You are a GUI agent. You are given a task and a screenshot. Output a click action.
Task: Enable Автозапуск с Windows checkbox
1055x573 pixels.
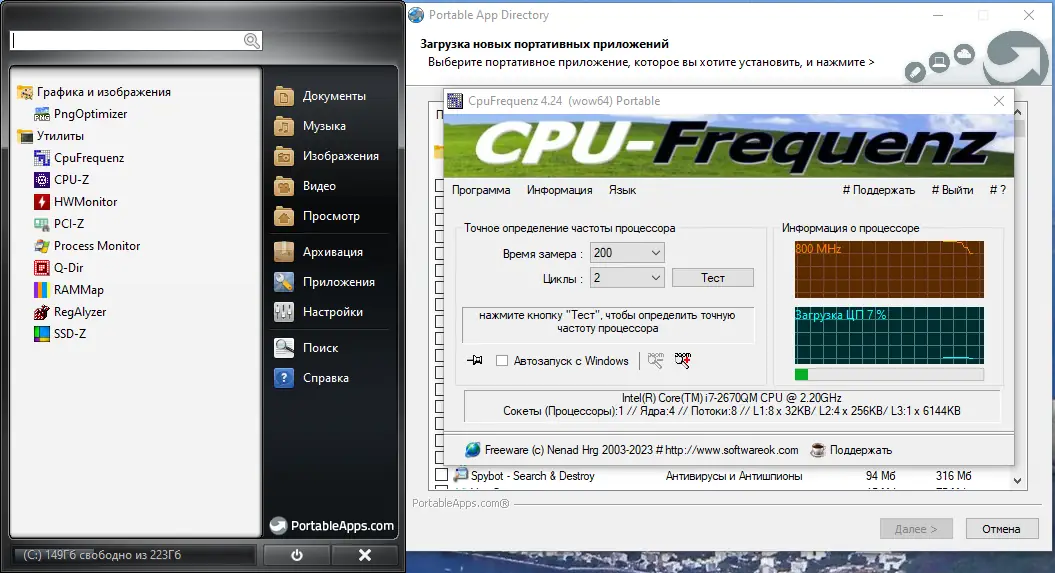[502, 360]
